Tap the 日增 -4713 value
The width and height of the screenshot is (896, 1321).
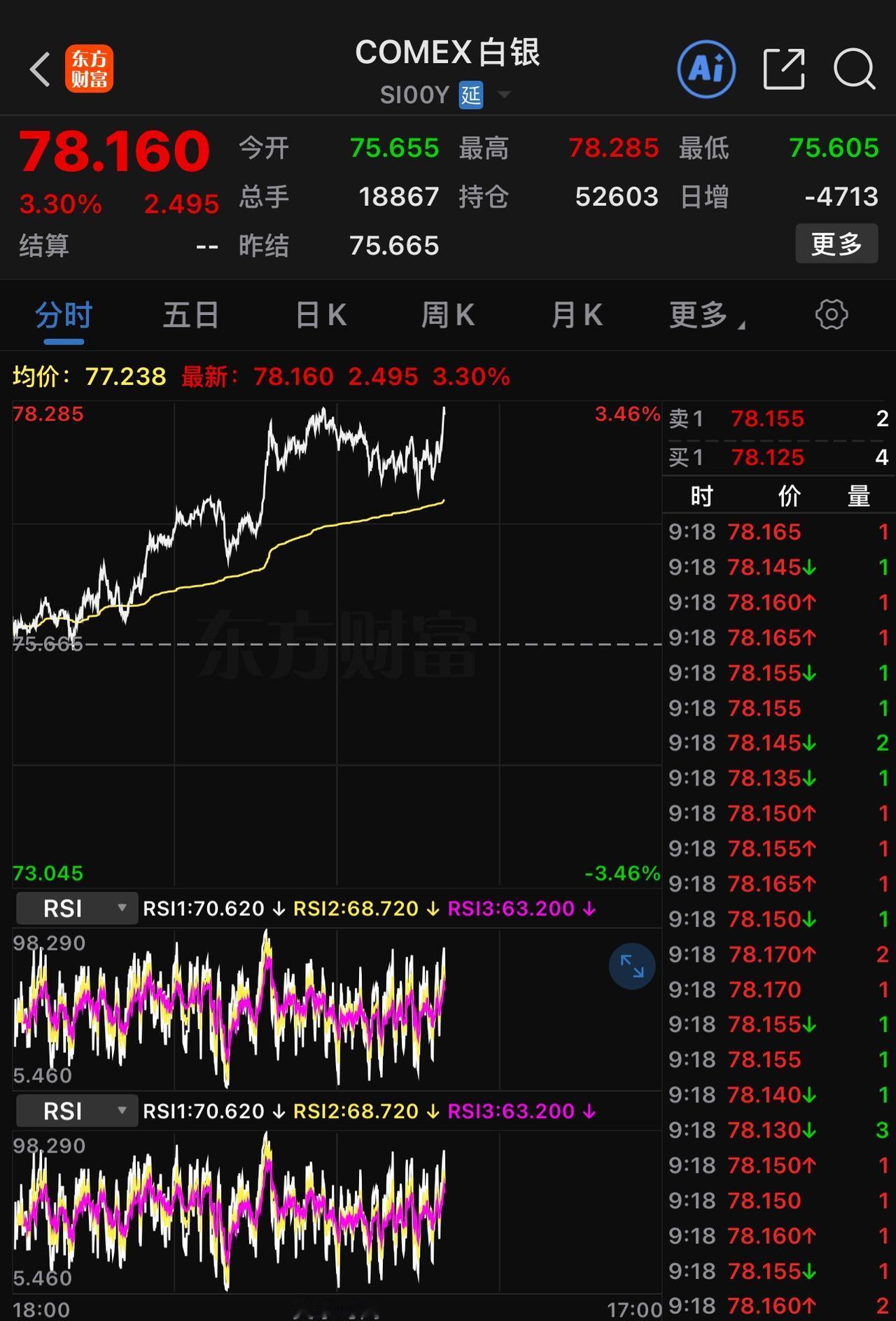[841, 197]
